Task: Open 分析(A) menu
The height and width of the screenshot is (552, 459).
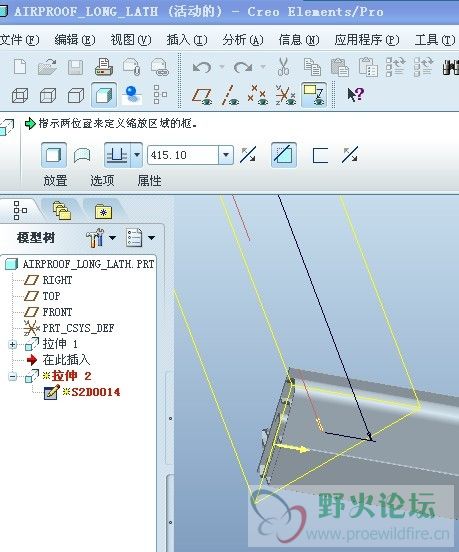Action: pyautogui.click(x=243, y=40)
